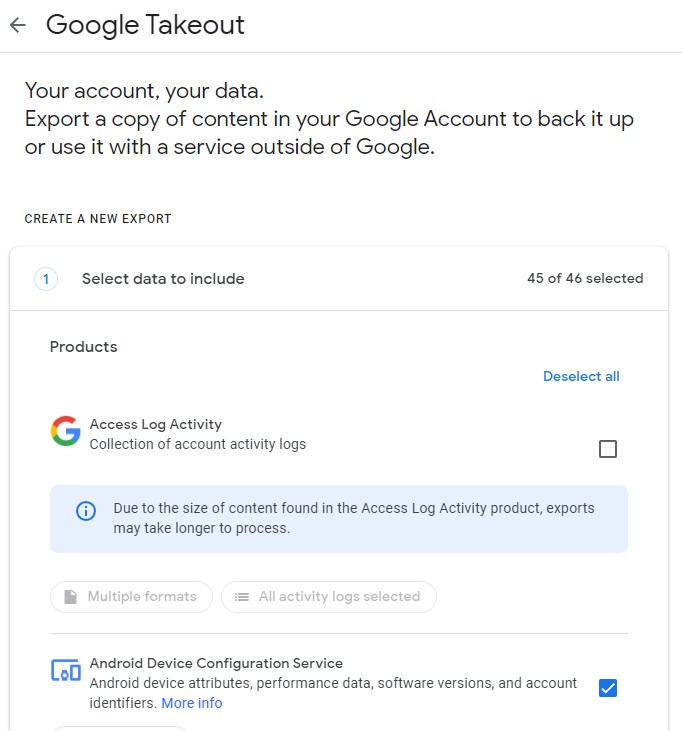Image resolution: width=682 pixels, height=731 pixels.
Task: Click the step 1 circle badge
Action: tap(46, 279)
